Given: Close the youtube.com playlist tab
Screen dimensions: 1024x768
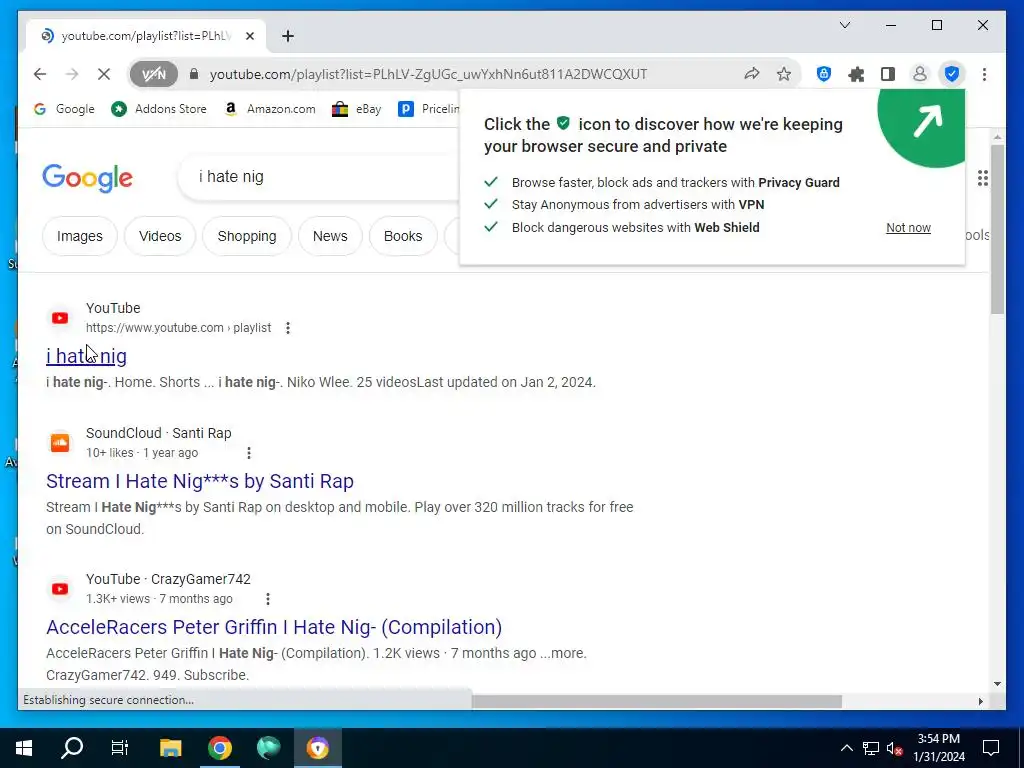Looking at the screenshot, I should (x=249, y=36).
